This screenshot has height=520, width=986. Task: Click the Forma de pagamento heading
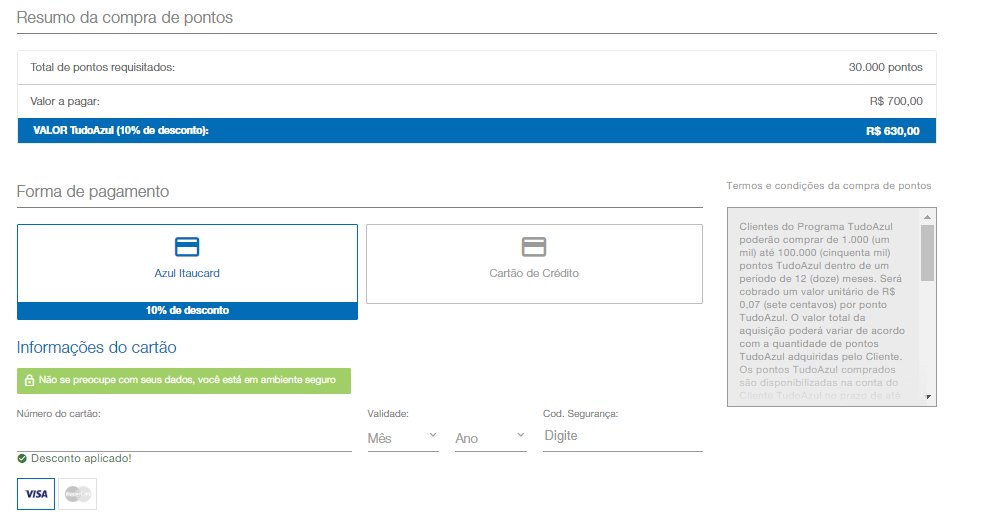click(92, 191)
